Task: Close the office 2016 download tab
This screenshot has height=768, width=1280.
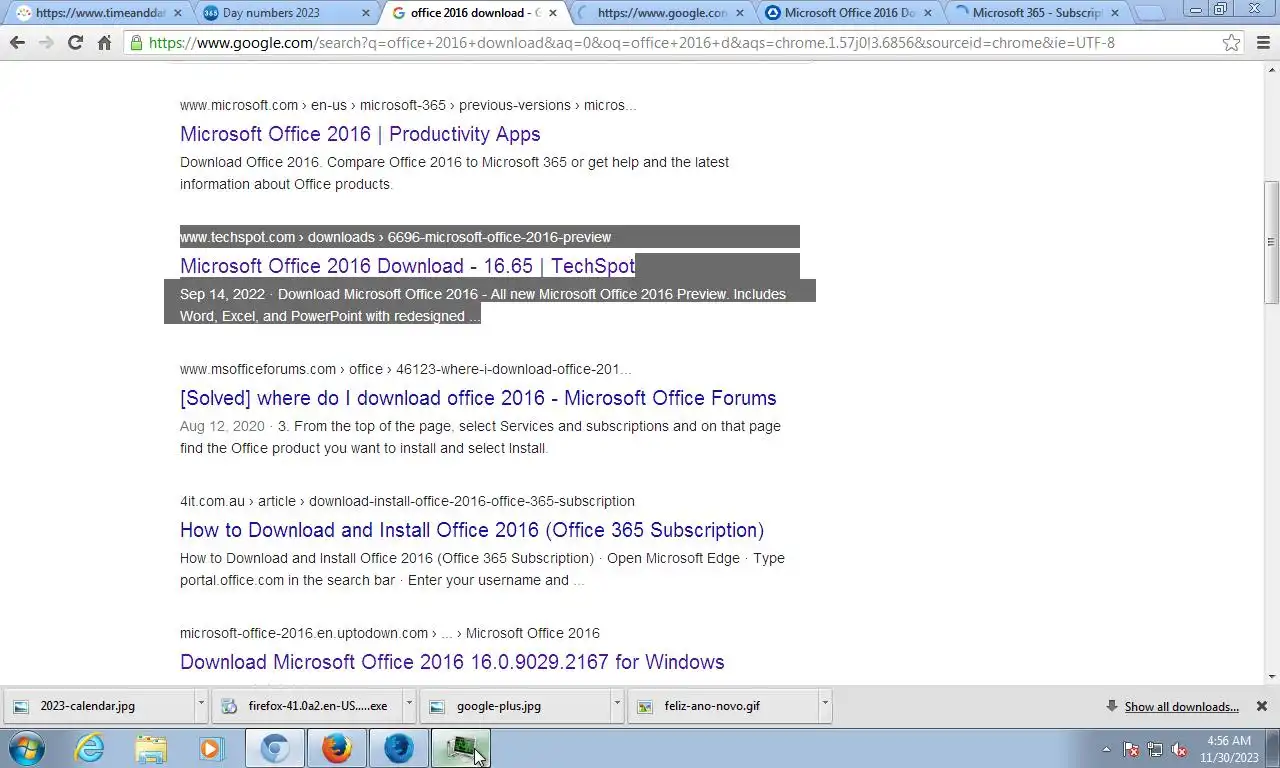Action: click(x=554, y=13)
